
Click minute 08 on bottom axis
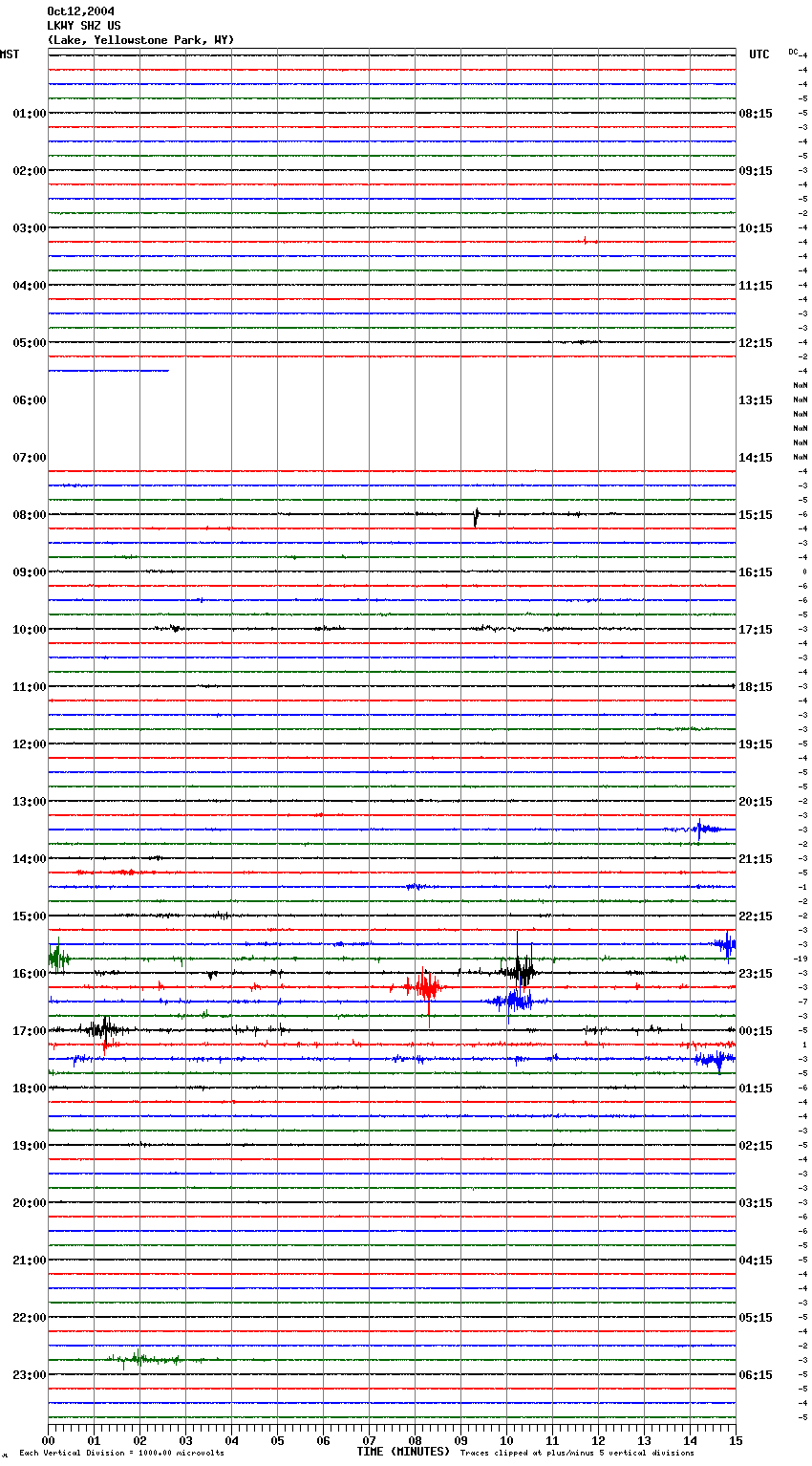[415, 1440]
